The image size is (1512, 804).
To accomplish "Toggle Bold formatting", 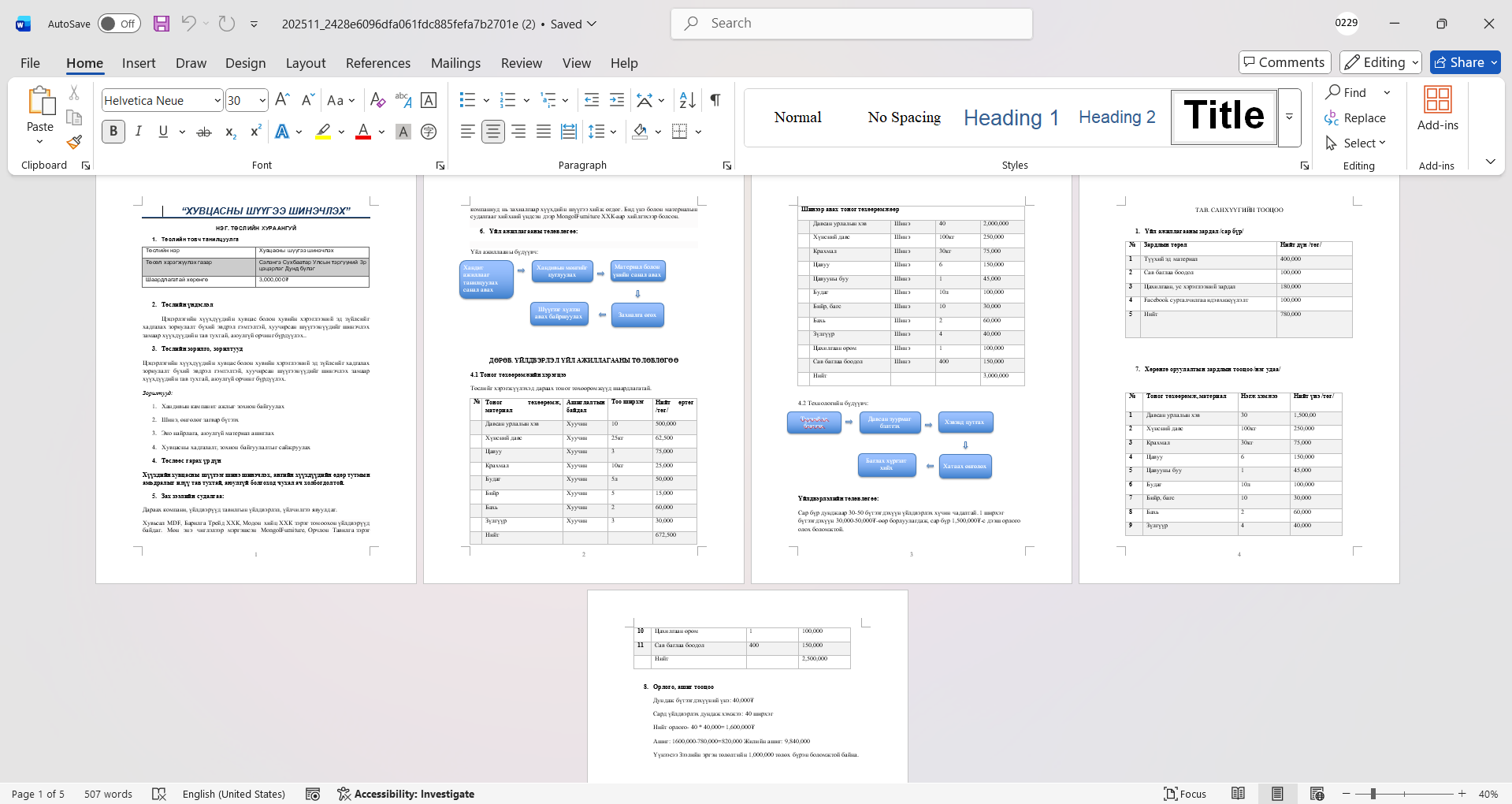I will point(113,132).
